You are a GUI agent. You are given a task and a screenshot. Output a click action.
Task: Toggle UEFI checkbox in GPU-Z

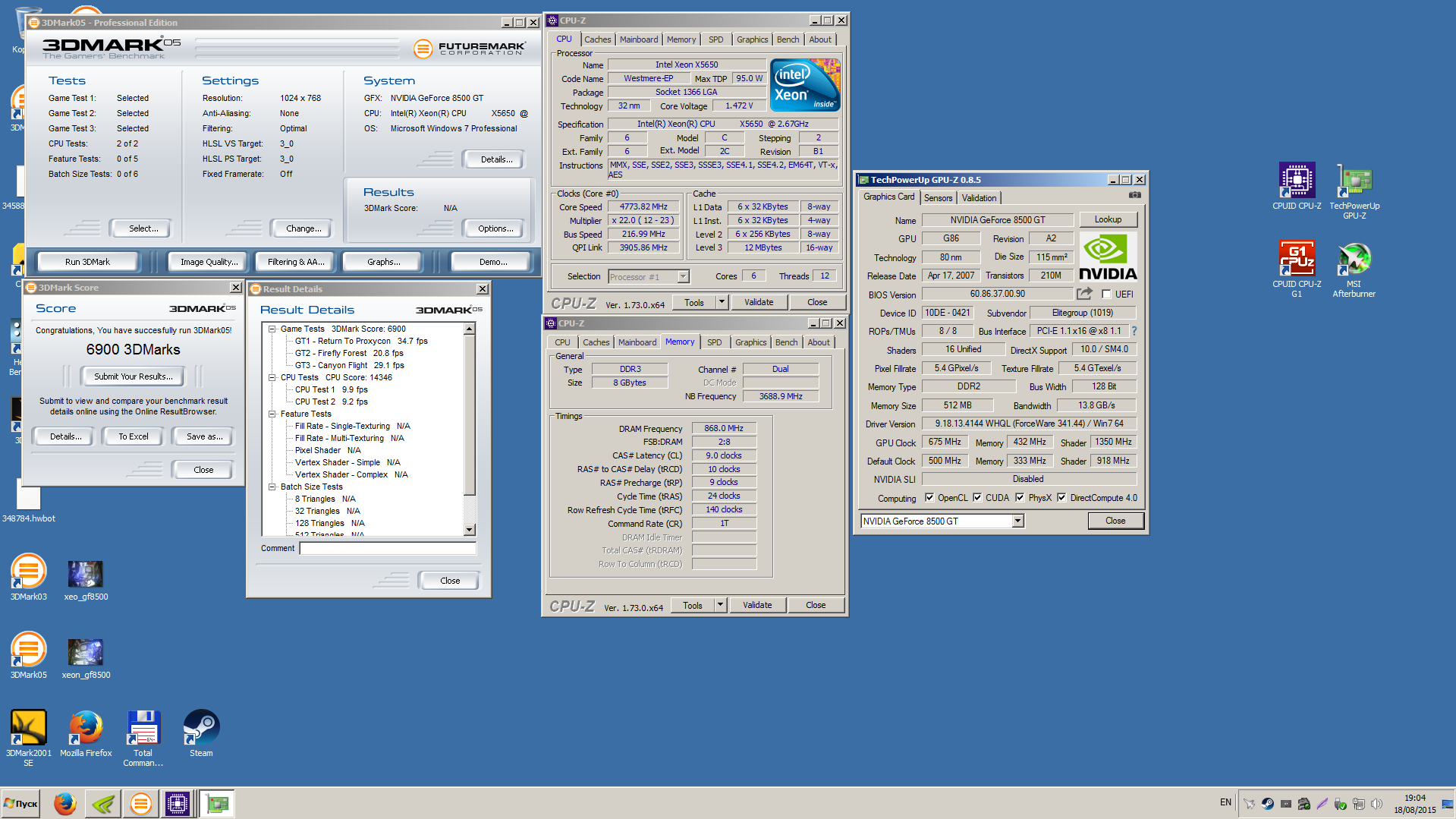click(1106, 295)
